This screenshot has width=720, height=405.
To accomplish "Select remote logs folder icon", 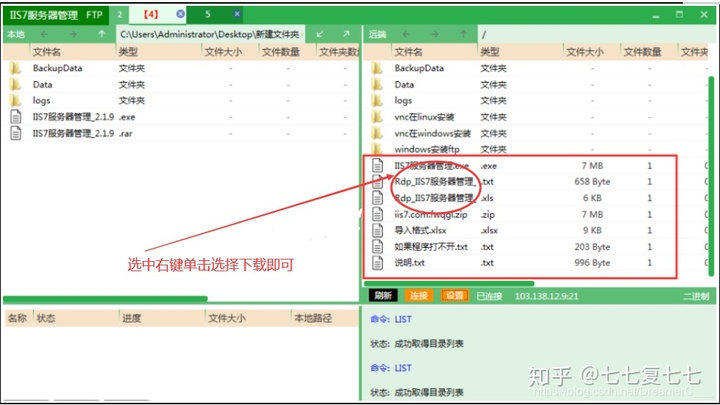I will (x=377, y=101).
